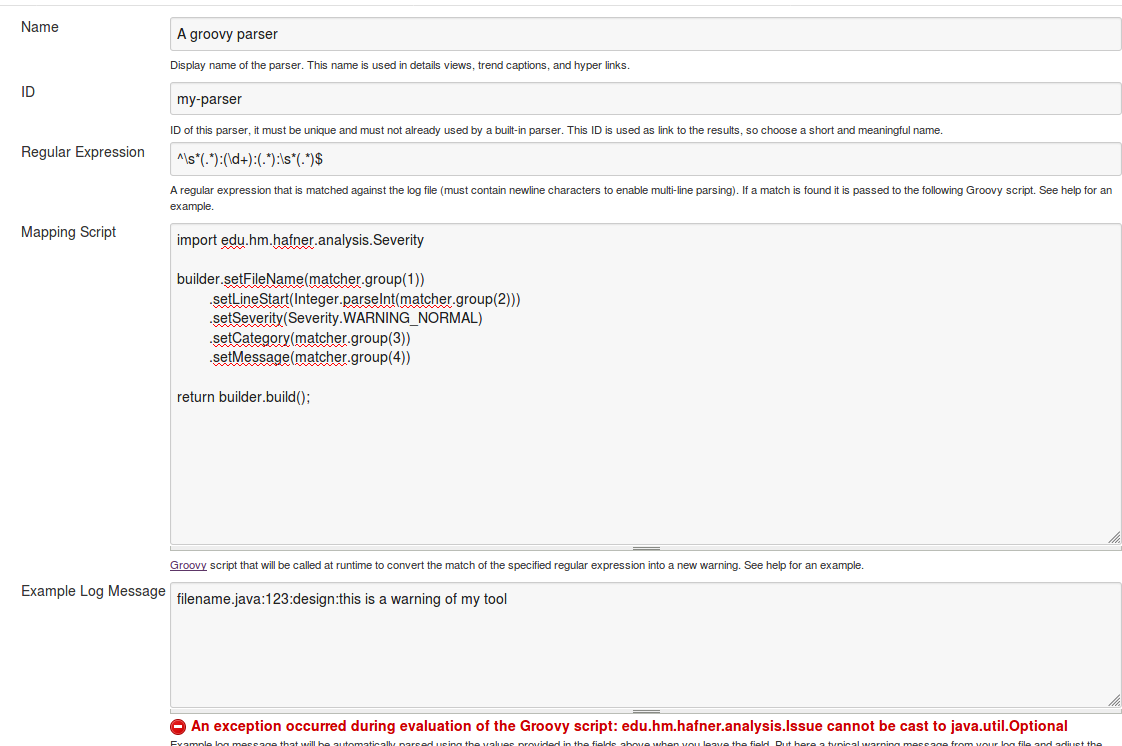The height and width of the screenshot is (746, 1122).
Task: Click the 'return builder.build();' line in script
Action: pyautogui.click(x=244, y=397)
